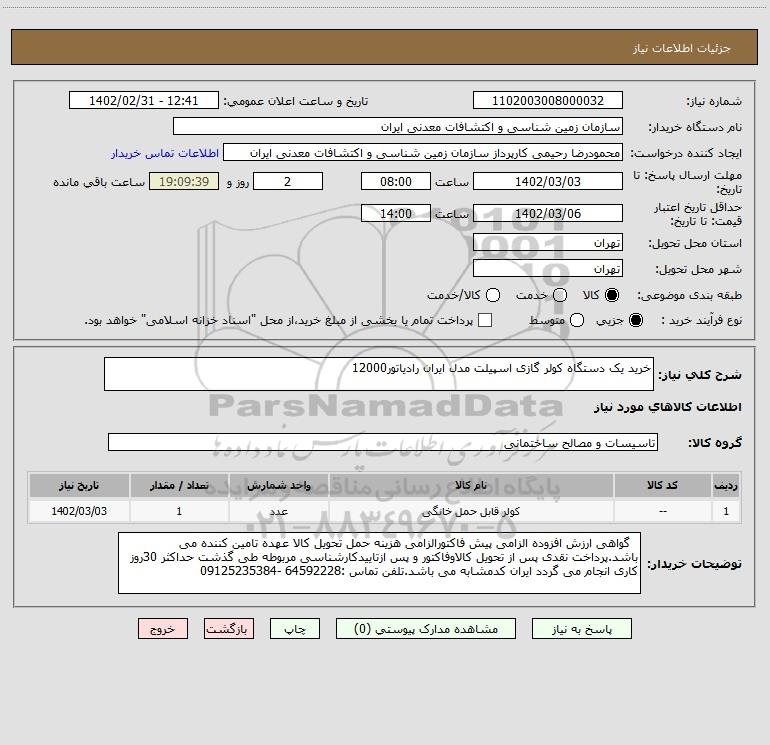770x745 pixels.
Task: Click the نام دستگاه خریدار field
Action: coord(398,127)
